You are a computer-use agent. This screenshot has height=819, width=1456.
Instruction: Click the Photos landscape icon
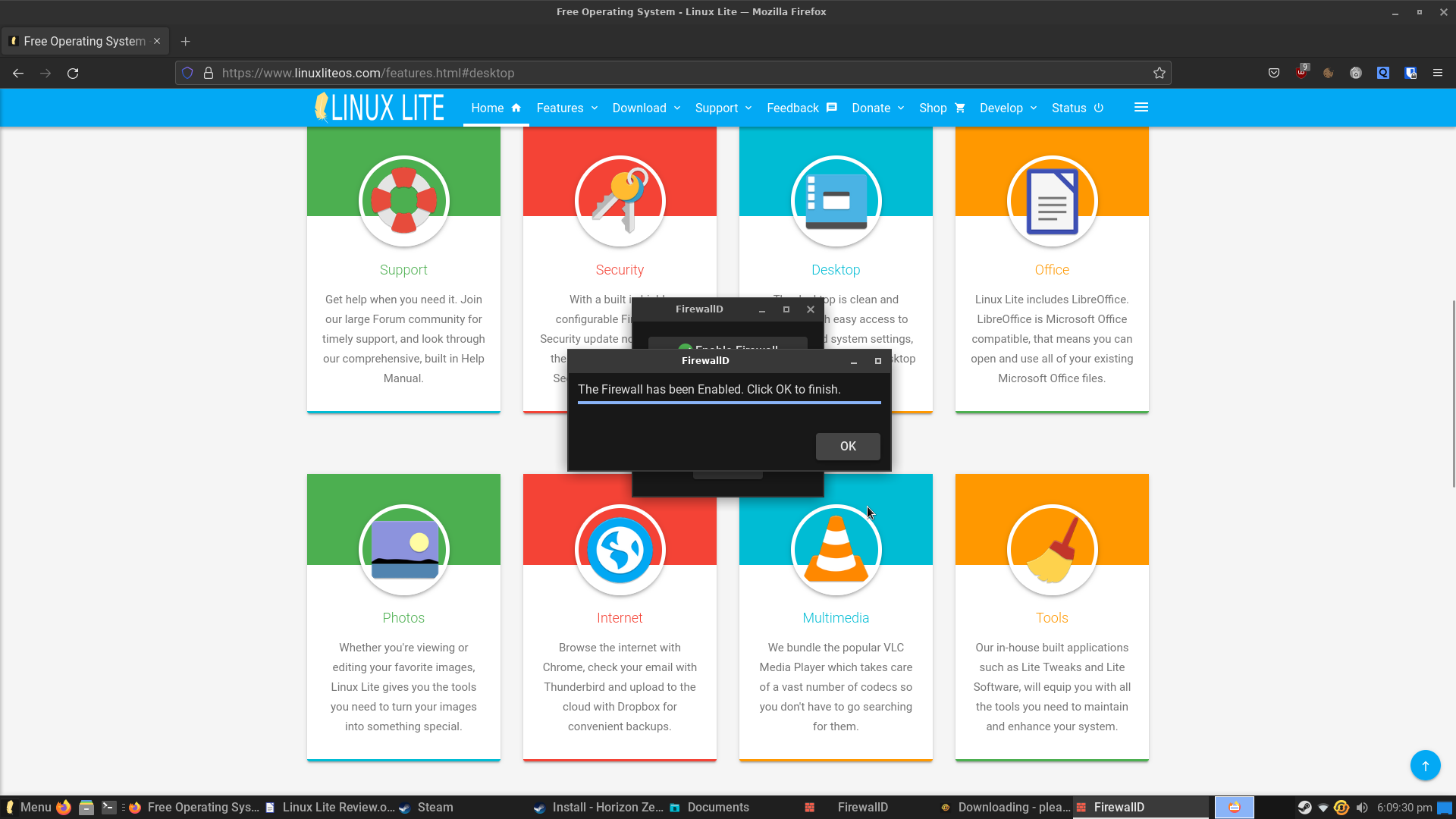pos(404,550)
